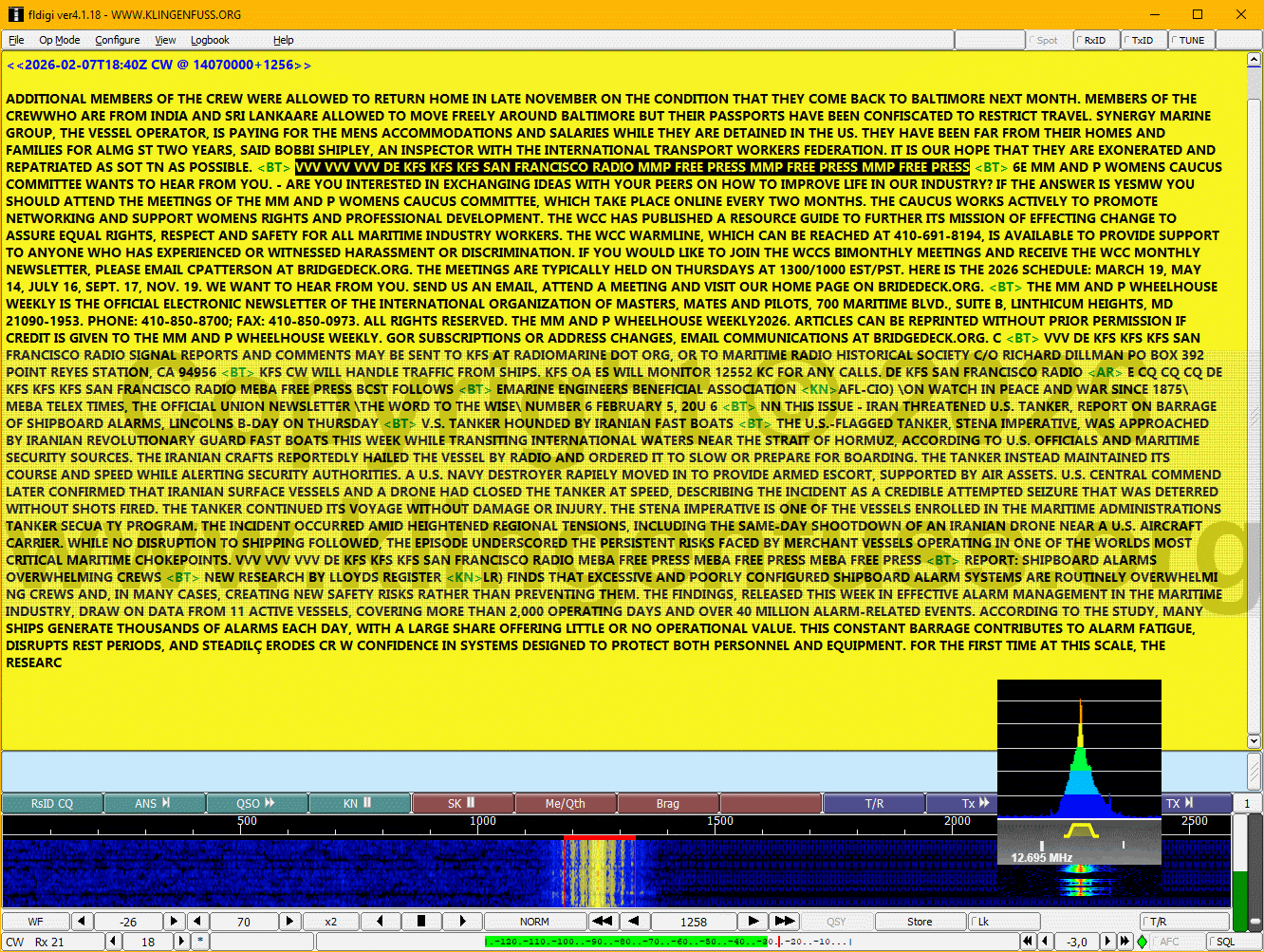Toggle the TUNE button
1264x952 pixels.
tap(1191, 40)
